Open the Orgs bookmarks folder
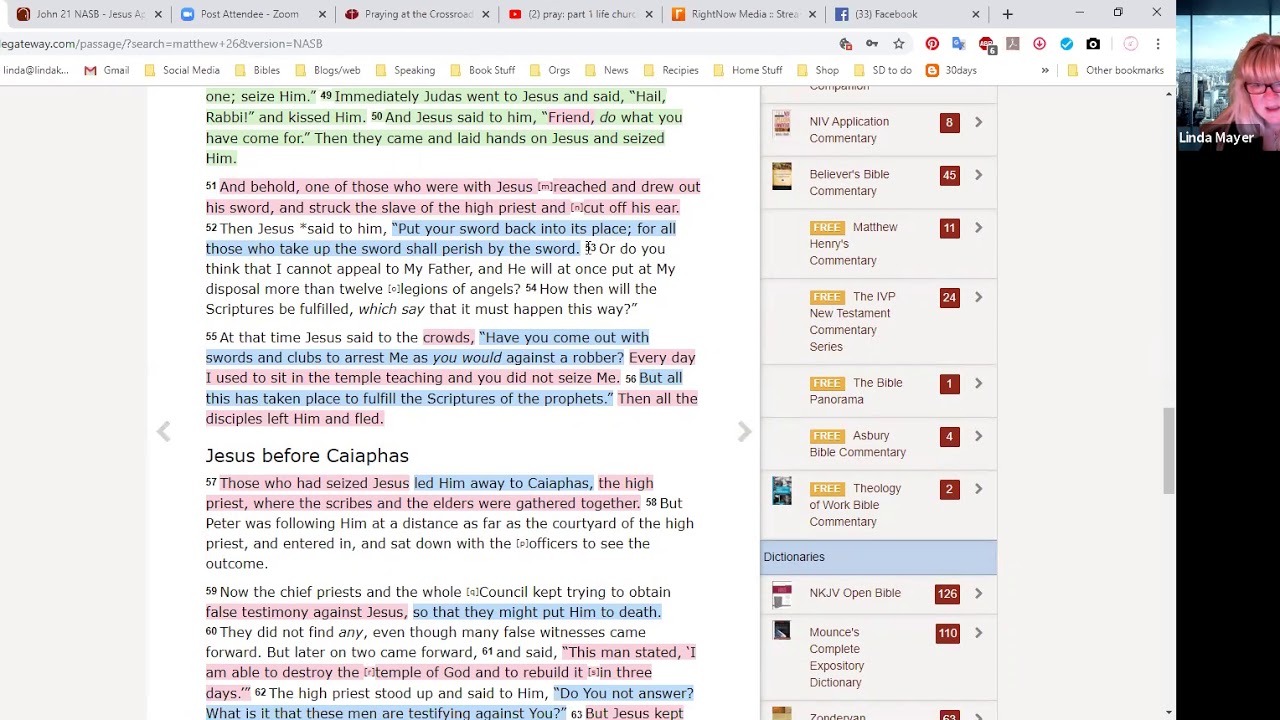1280x720 pixels. [549, 70]
